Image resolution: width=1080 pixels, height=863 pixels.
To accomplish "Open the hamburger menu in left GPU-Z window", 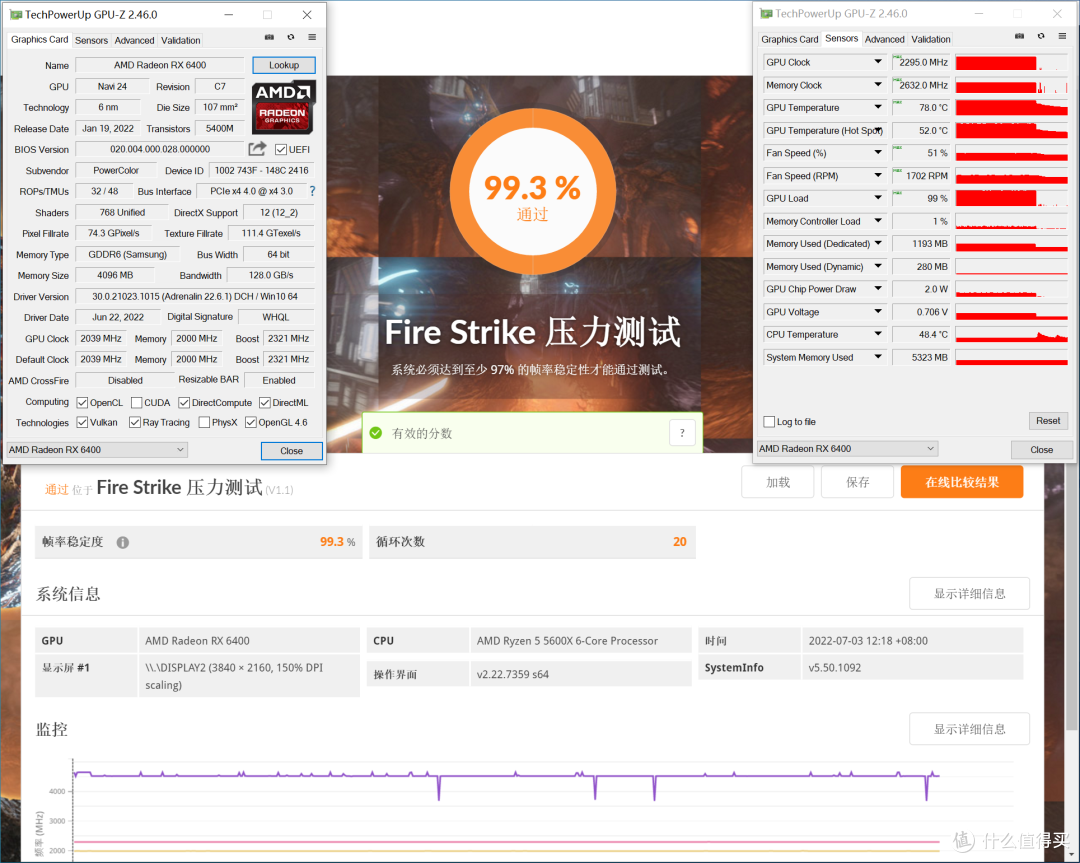I will tap(312, 37).
